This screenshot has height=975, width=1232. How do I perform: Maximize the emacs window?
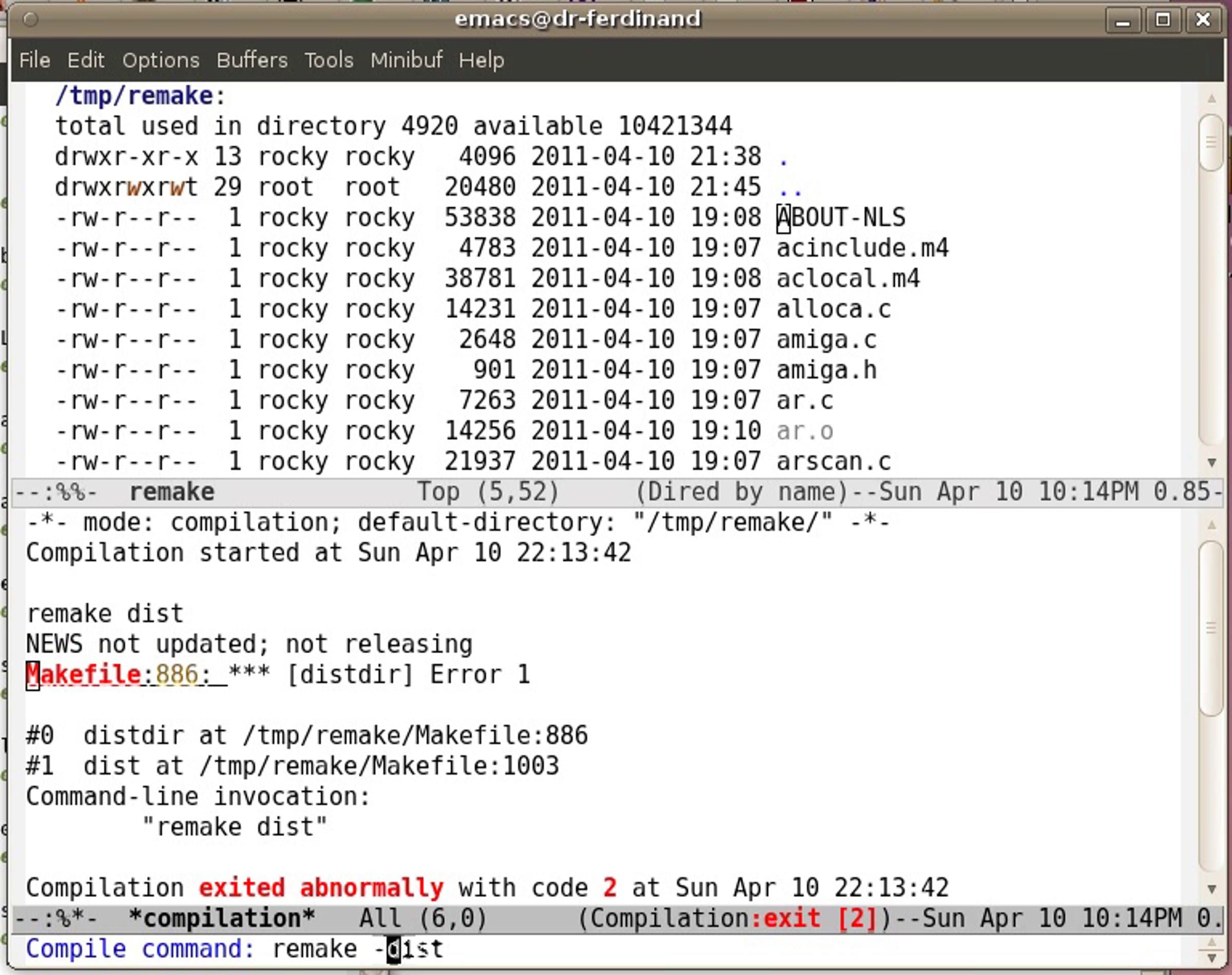pyautogui.click(x=1163, y=21)
